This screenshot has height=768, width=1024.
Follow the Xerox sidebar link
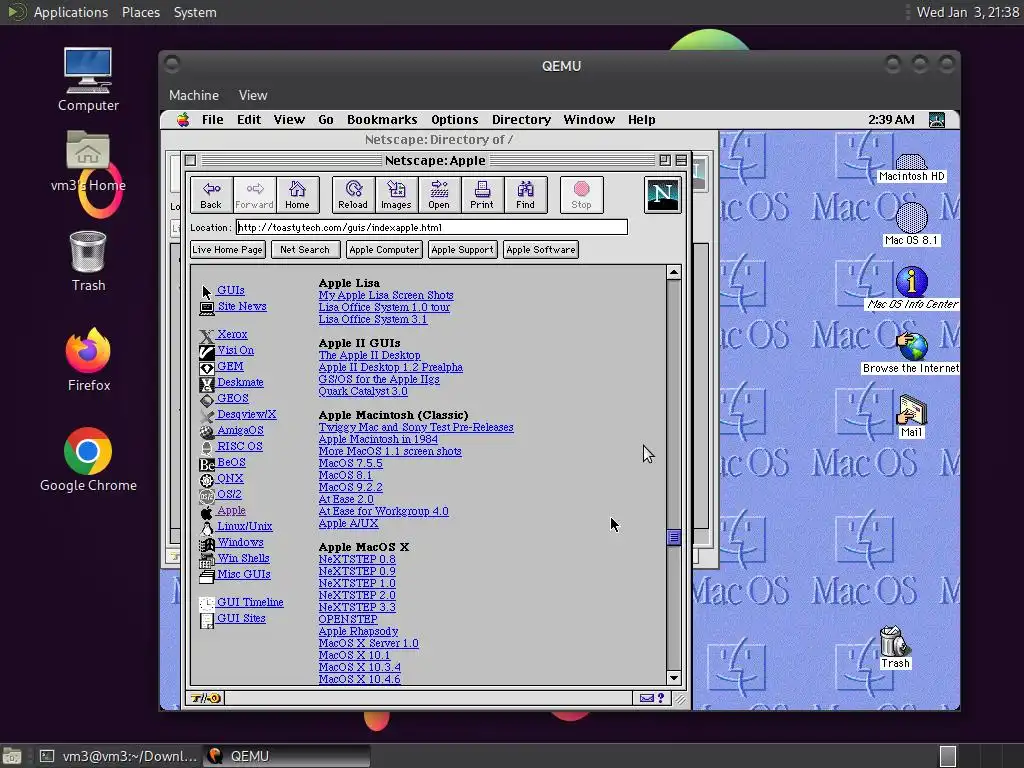[x=232, y=334]
